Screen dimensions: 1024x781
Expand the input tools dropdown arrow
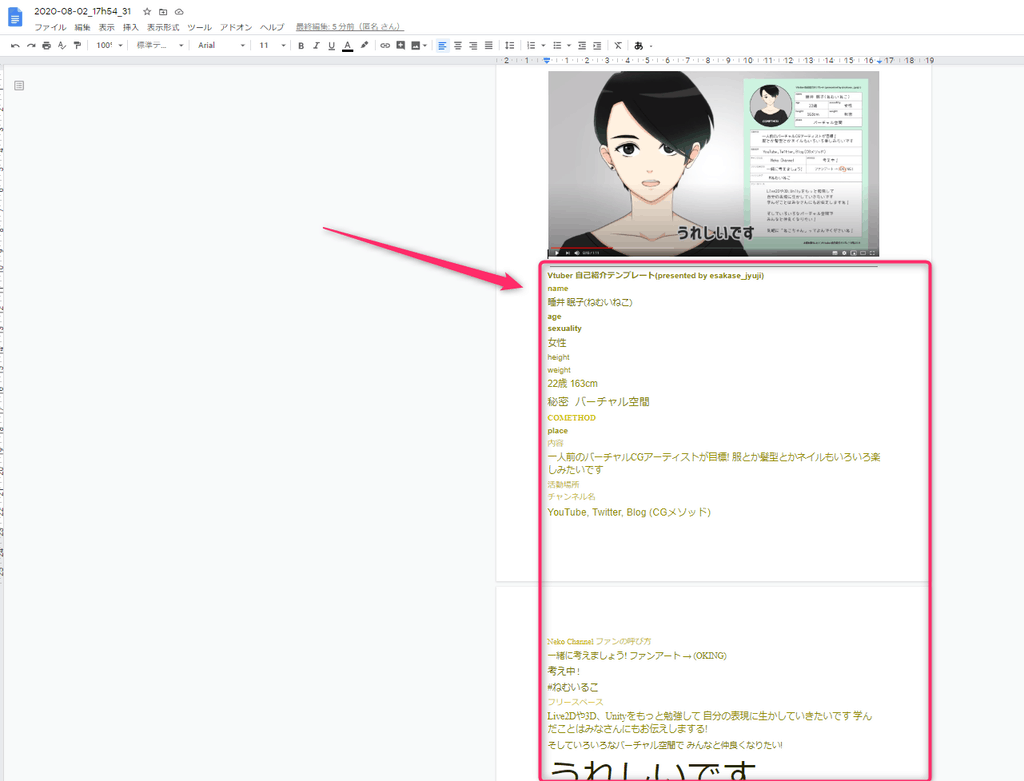650,46
